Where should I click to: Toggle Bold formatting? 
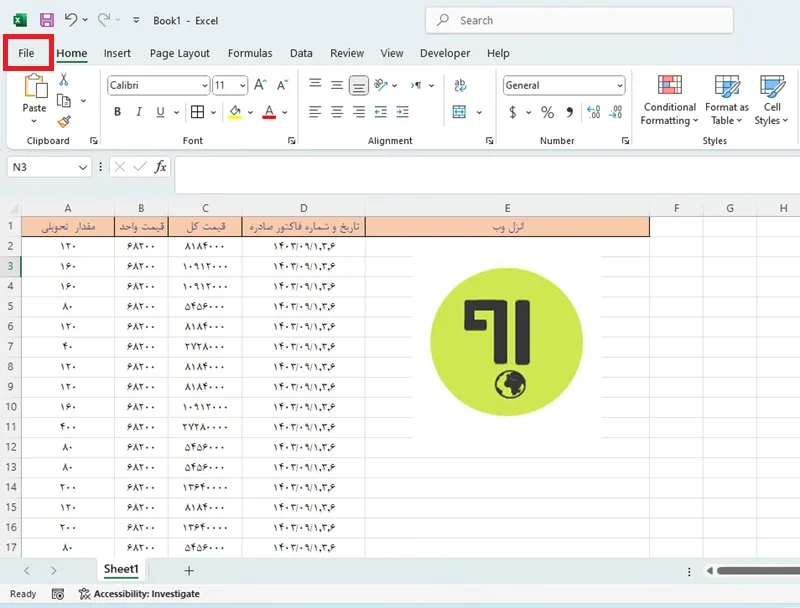[x=117, y=112]
